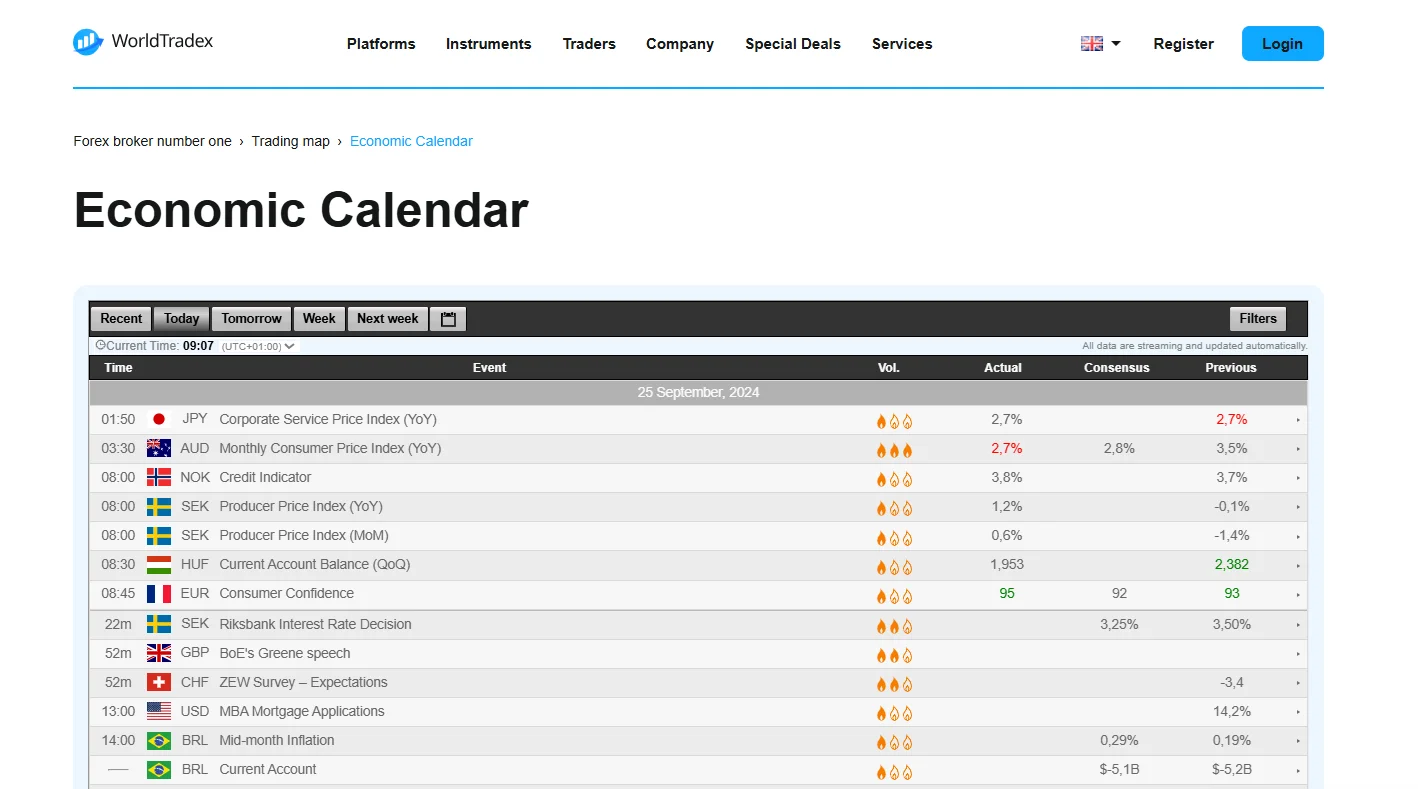Click the Sweden flag on Riksbank Interest Rate row
The image size is (1418, 789).
click(159, 624)
